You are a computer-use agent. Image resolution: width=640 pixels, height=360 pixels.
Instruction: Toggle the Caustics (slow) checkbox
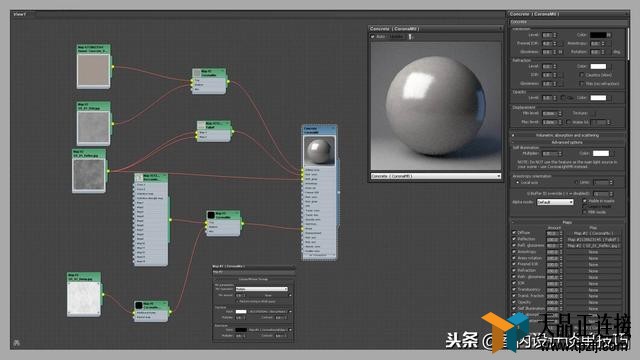(582, 75)
